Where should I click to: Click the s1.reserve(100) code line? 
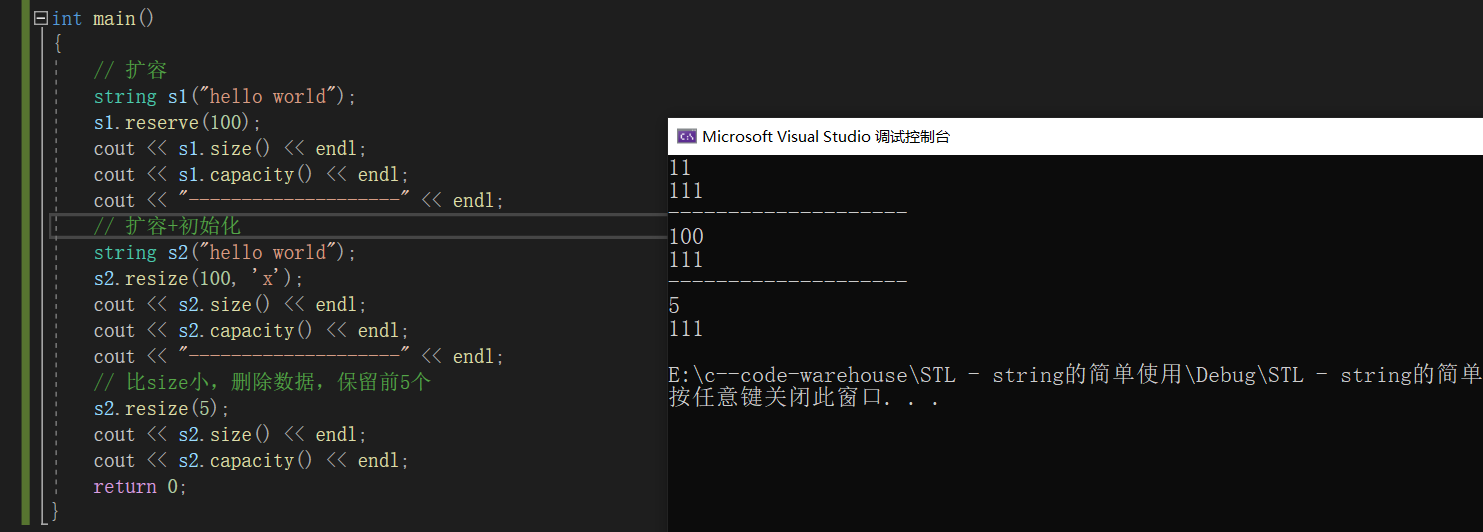click(177, 123)
